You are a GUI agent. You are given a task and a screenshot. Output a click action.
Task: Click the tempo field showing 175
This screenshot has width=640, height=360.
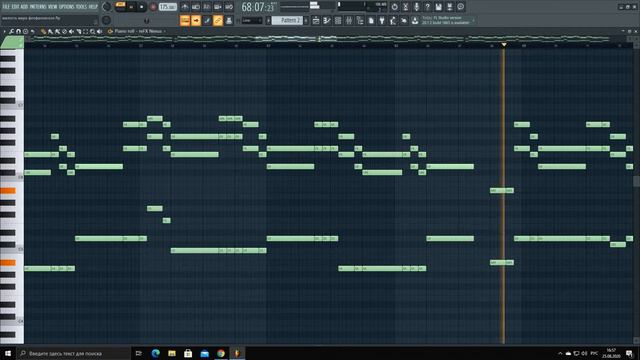point(167,7)
